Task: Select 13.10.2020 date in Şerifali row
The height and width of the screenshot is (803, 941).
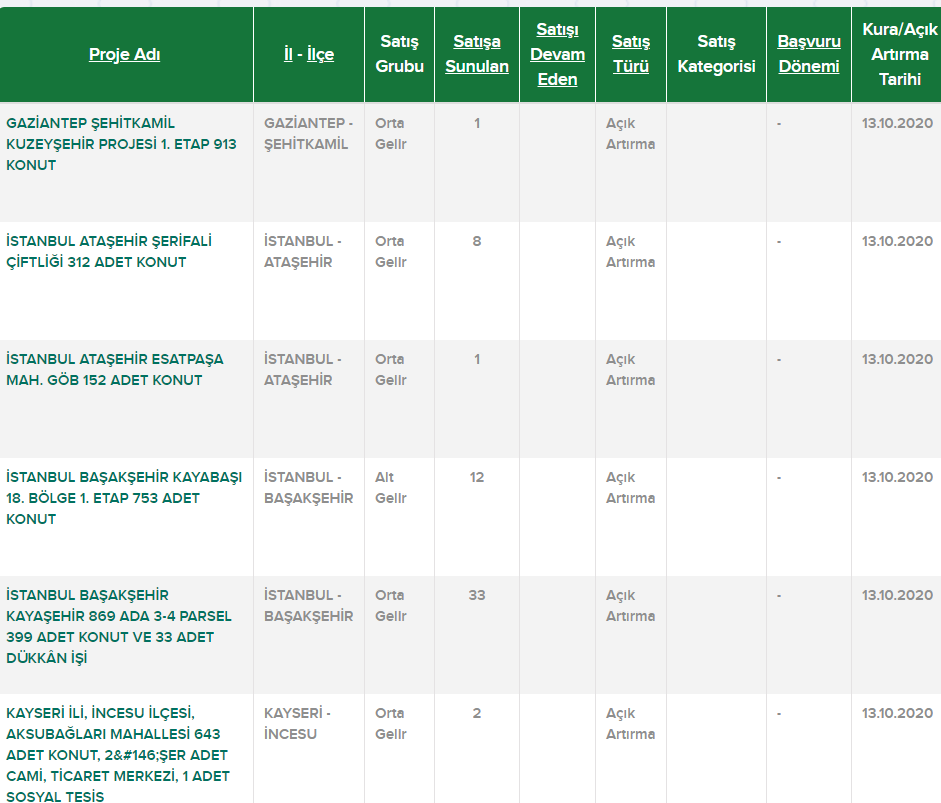Action: [x=897, y=241]
